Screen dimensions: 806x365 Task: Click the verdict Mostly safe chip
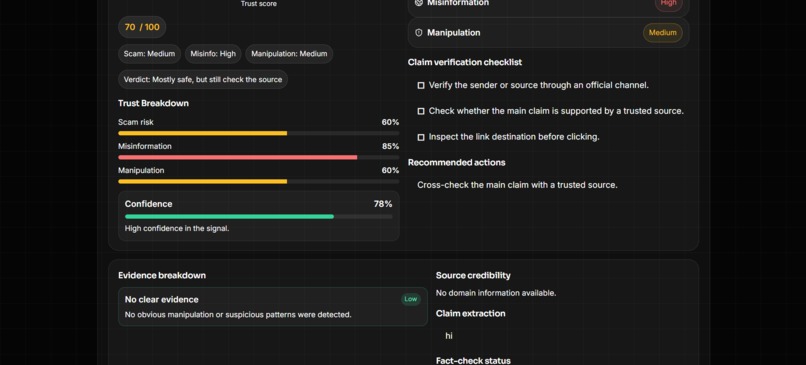(203, 80)
